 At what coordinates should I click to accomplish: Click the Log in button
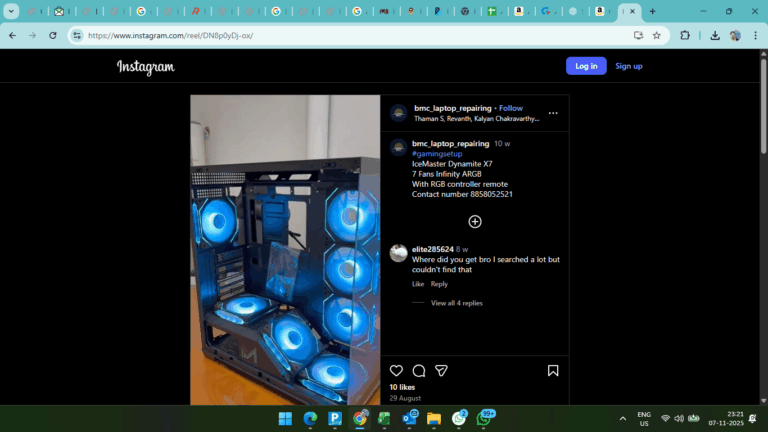click(586, 66)
